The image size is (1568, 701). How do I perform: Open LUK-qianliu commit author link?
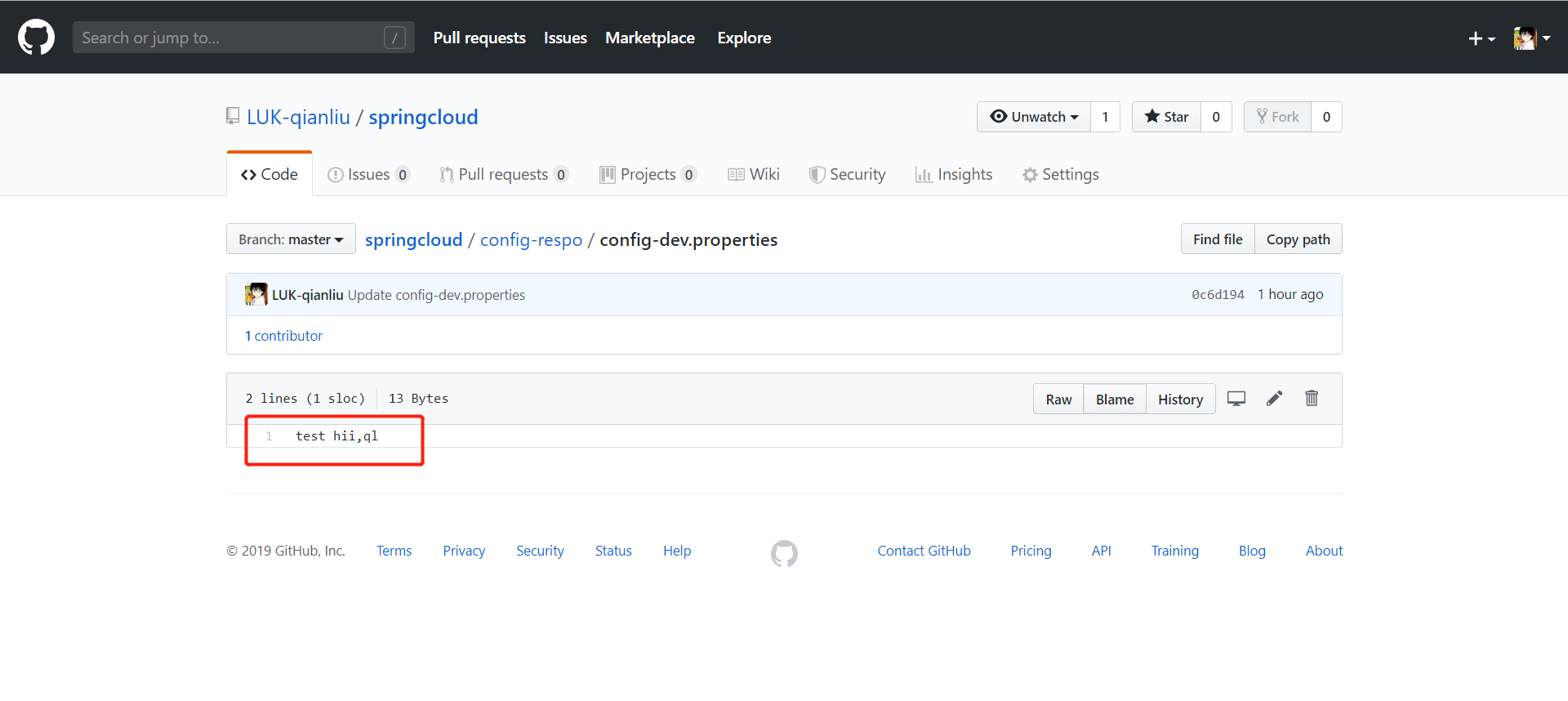(x=307, y=295)
